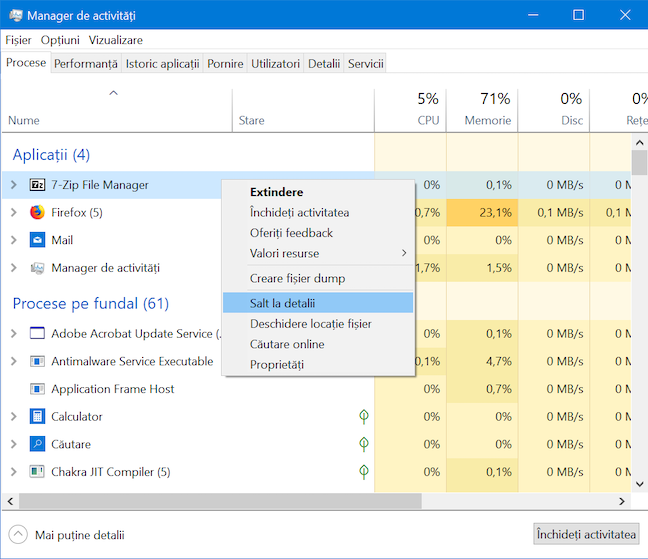The image size is (648, 559).
Task: Click the Calculator app icon
Action: coord(37,416)
